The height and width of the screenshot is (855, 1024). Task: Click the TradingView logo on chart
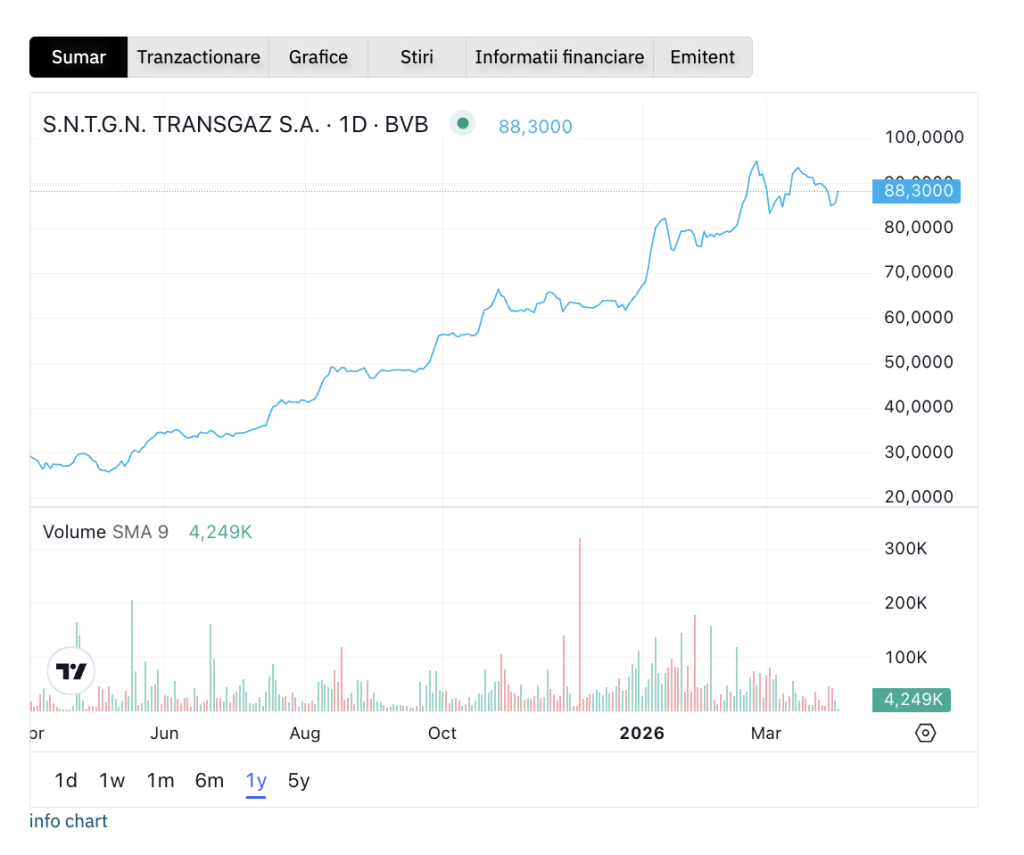coord(71,671)
